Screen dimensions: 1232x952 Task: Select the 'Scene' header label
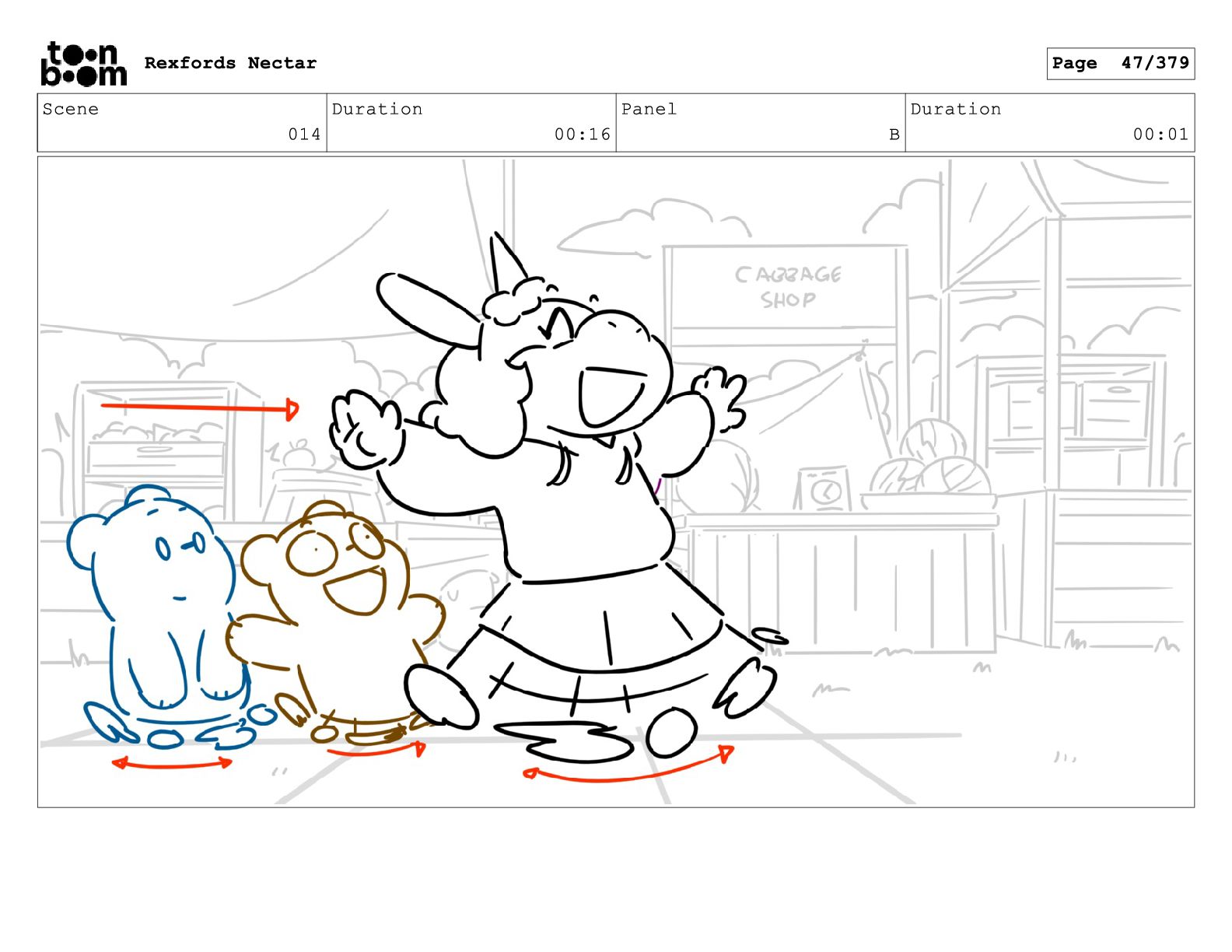point(71,109)
